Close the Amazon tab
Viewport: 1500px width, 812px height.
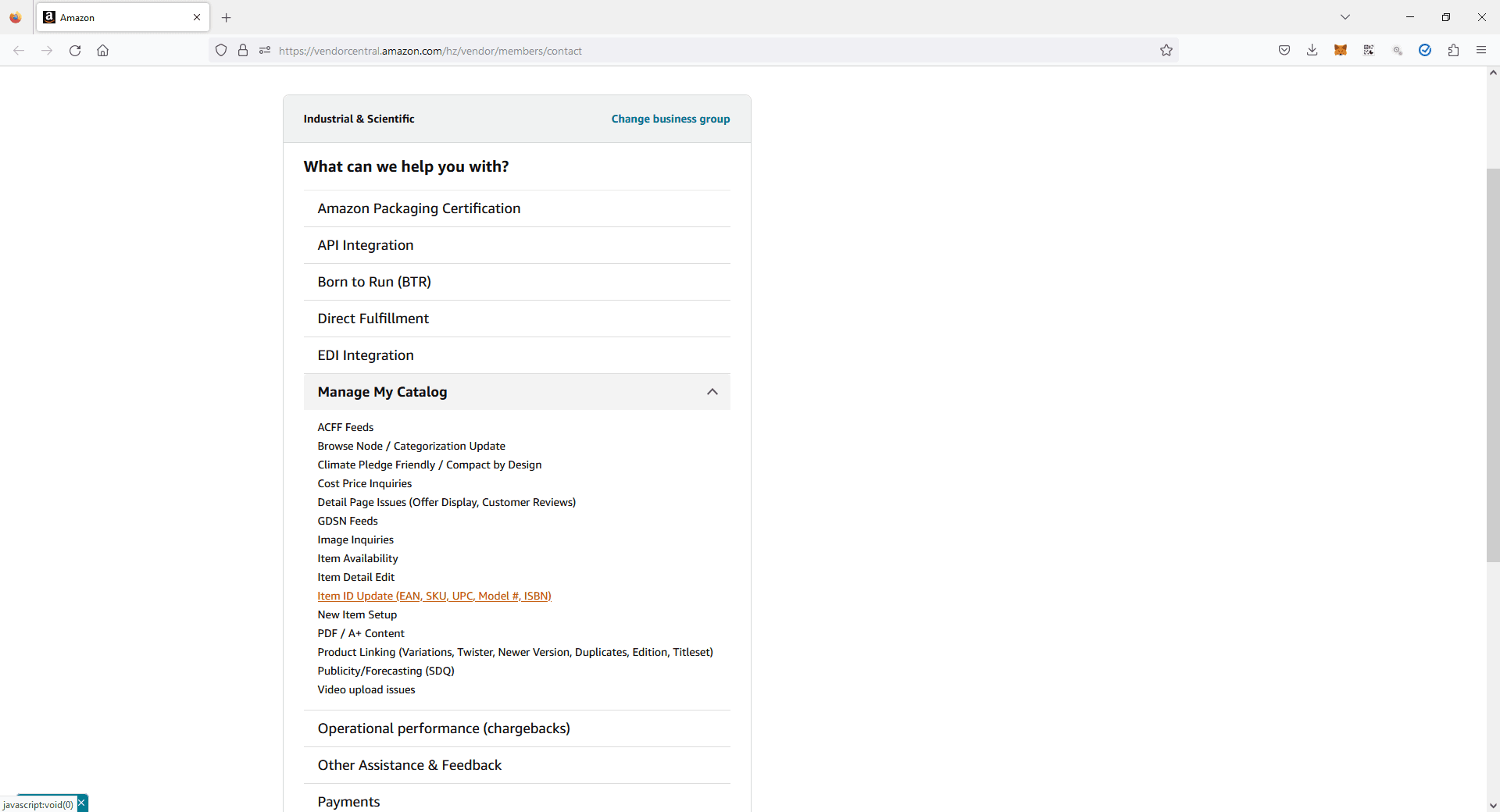click(197, 17)
